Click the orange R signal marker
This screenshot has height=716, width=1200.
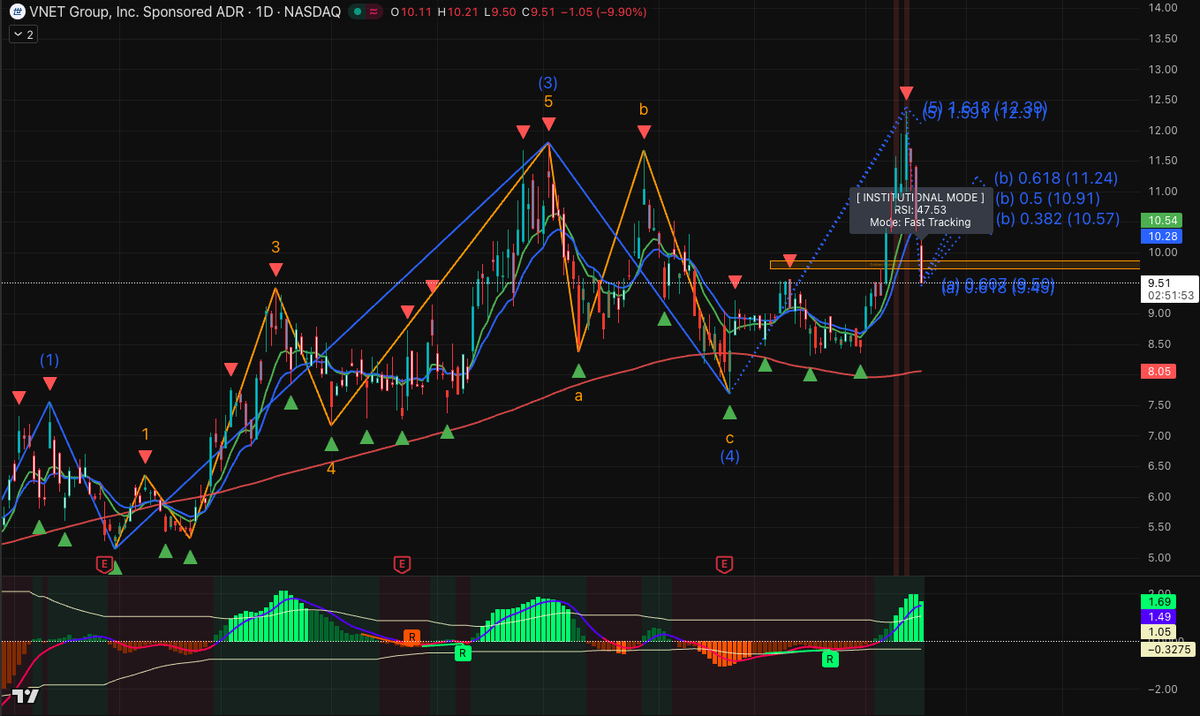[411, 637]
